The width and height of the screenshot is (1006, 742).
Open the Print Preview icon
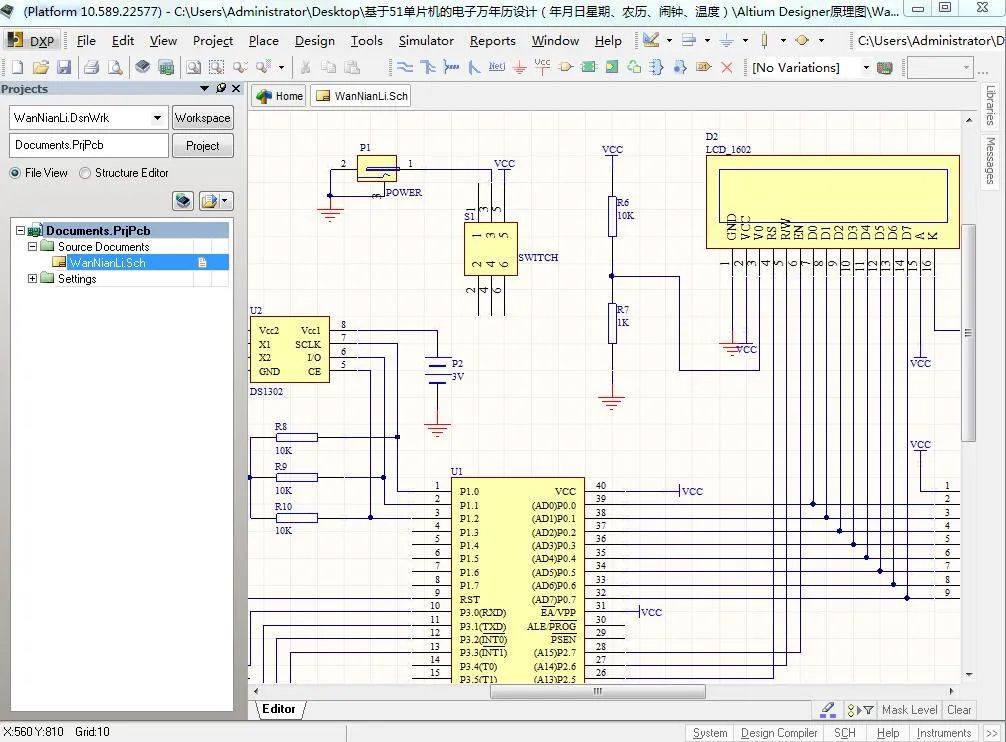114,68
